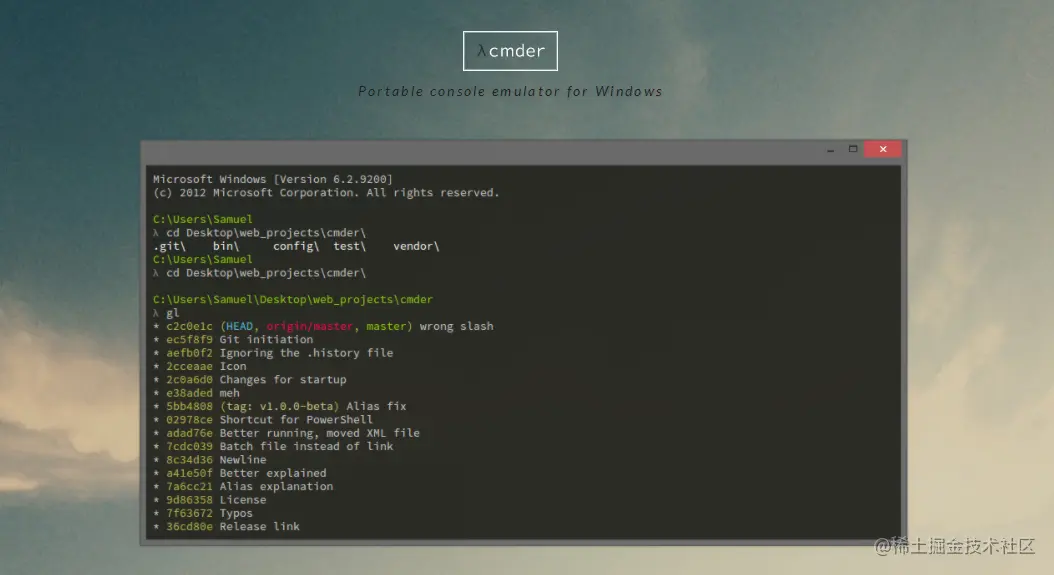Click commit hash c2c0e1c

pyautogui.click(x=189, y=326)
